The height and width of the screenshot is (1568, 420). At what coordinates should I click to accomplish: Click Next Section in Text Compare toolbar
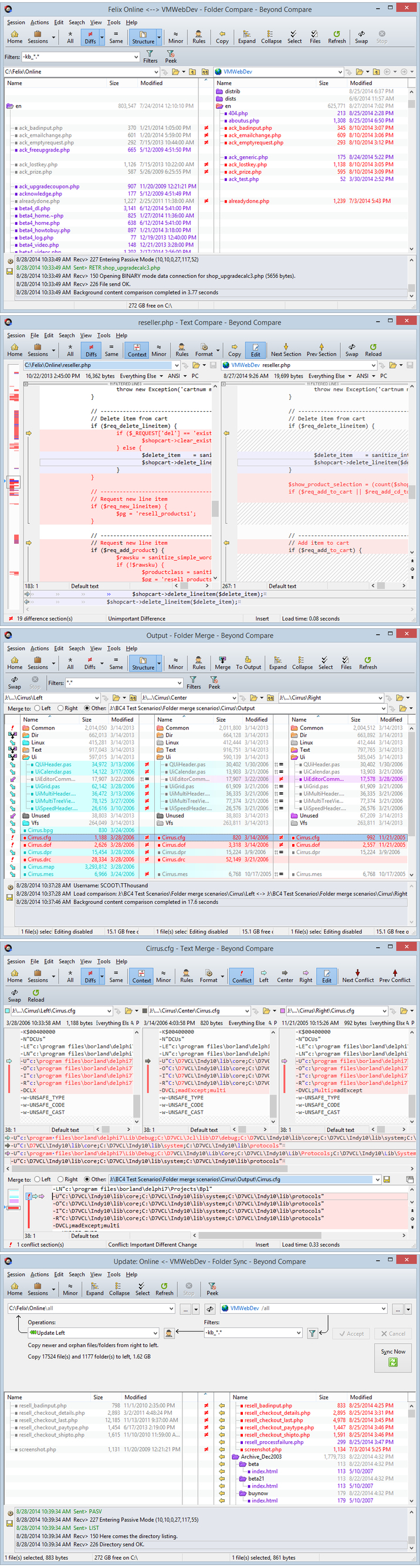(286, 349)
